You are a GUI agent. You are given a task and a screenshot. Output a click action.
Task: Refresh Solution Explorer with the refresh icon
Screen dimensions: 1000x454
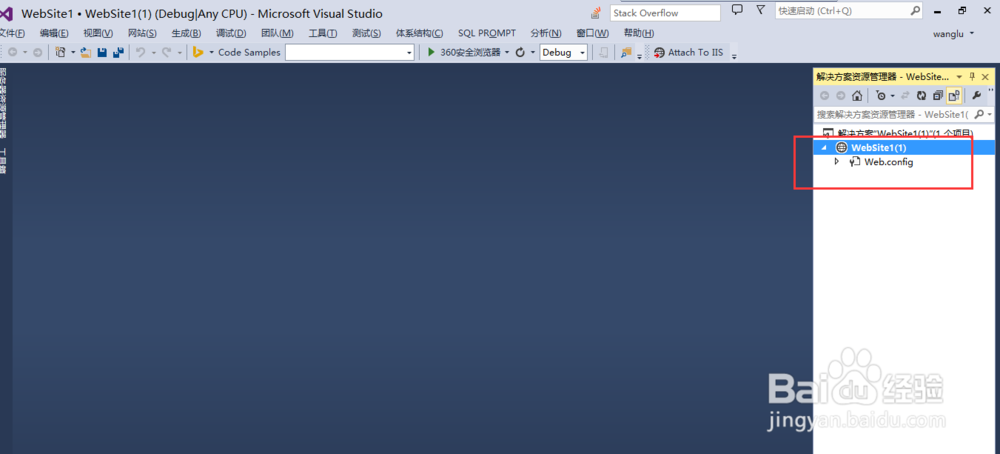coord(921,96)
